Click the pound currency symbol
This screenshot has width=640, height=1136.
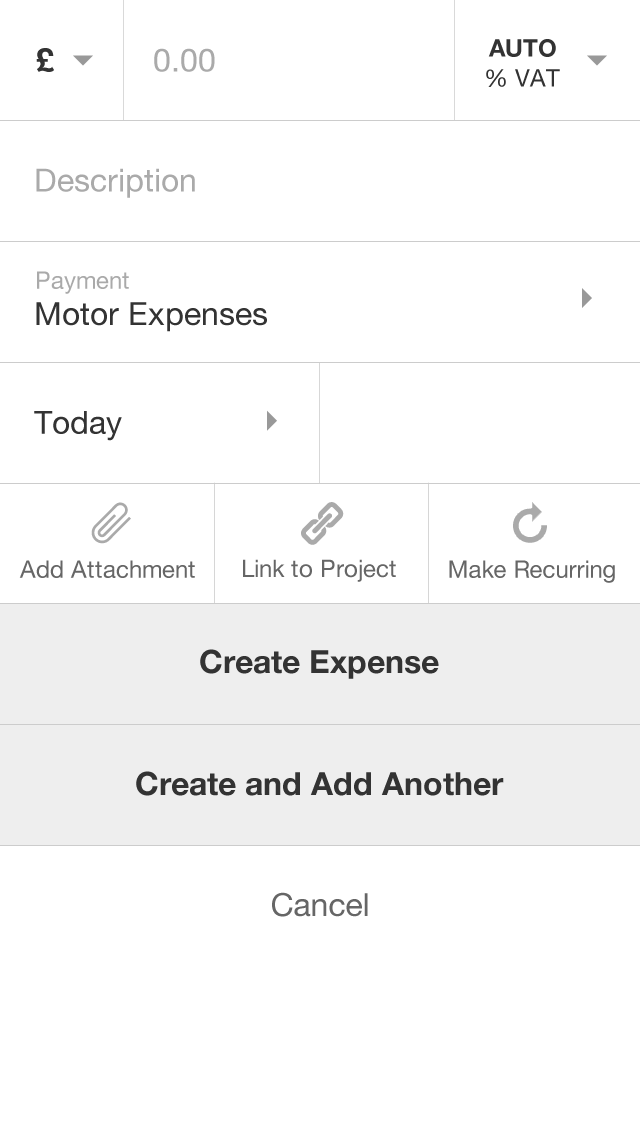point(45,61)
